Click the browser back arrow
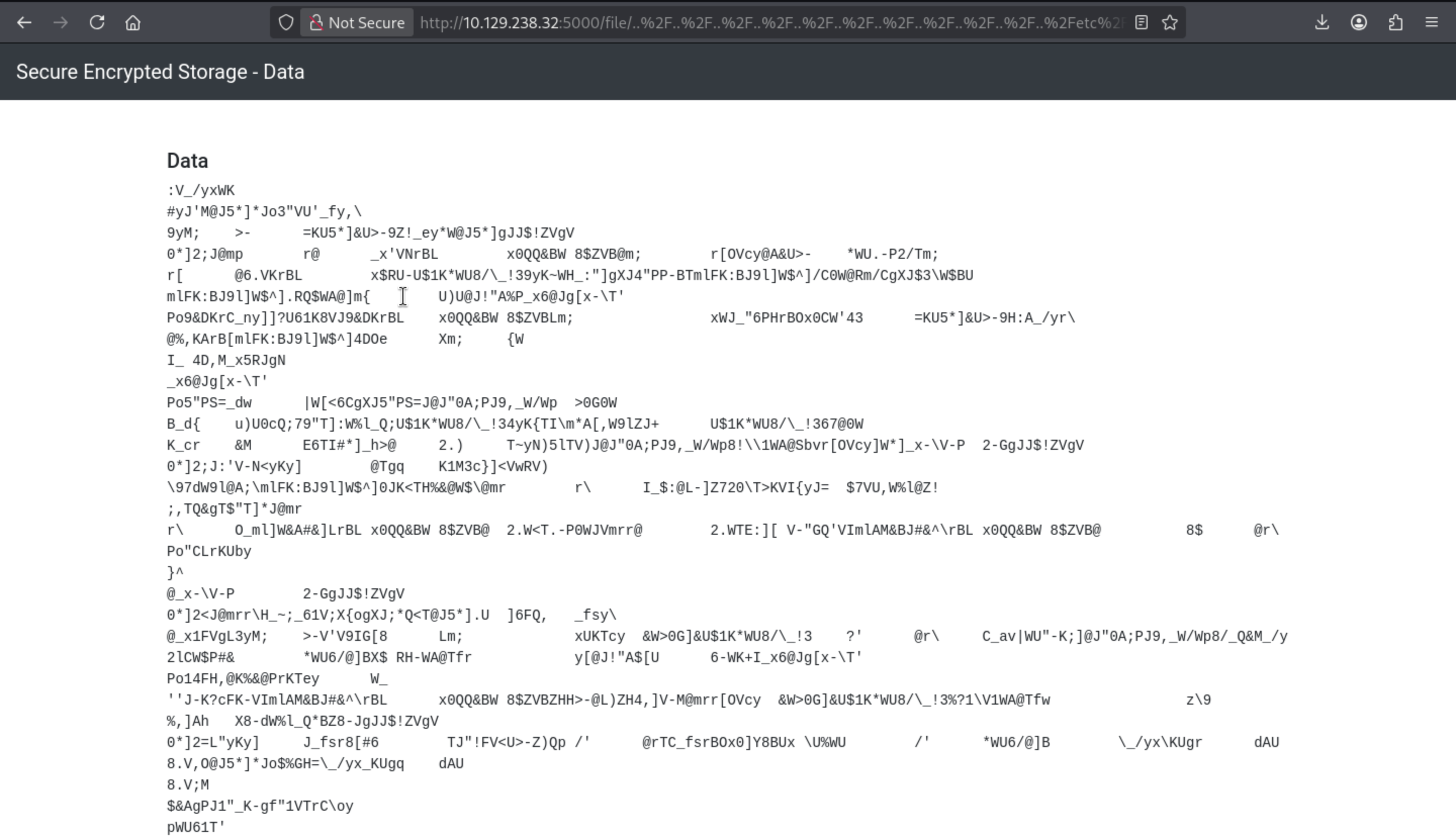1456x837 pixels. click(x=24, y=22)
